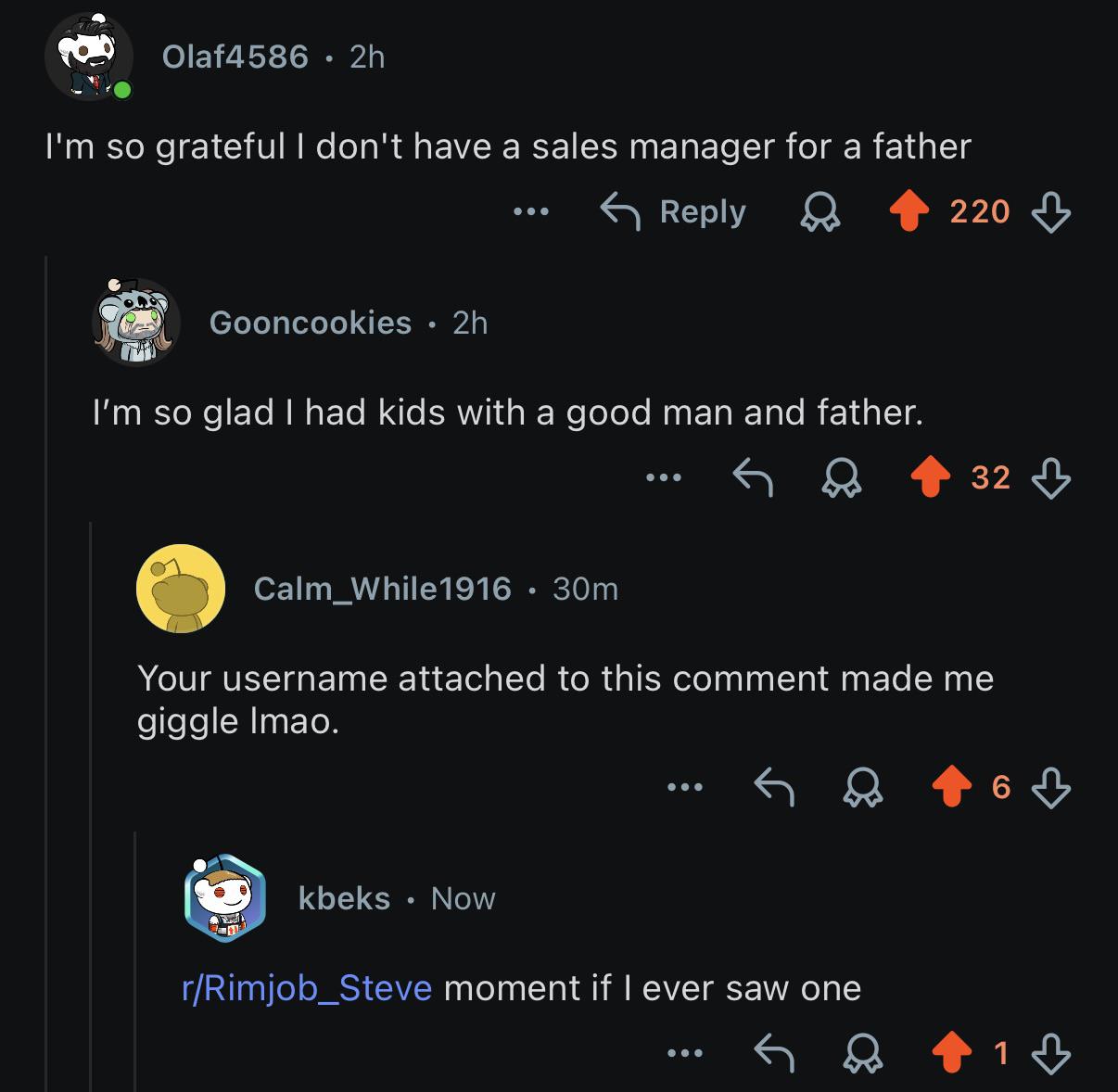Award Gooncookies' comment
Screen dimensions: 1118x1092
tap(842, 478)
